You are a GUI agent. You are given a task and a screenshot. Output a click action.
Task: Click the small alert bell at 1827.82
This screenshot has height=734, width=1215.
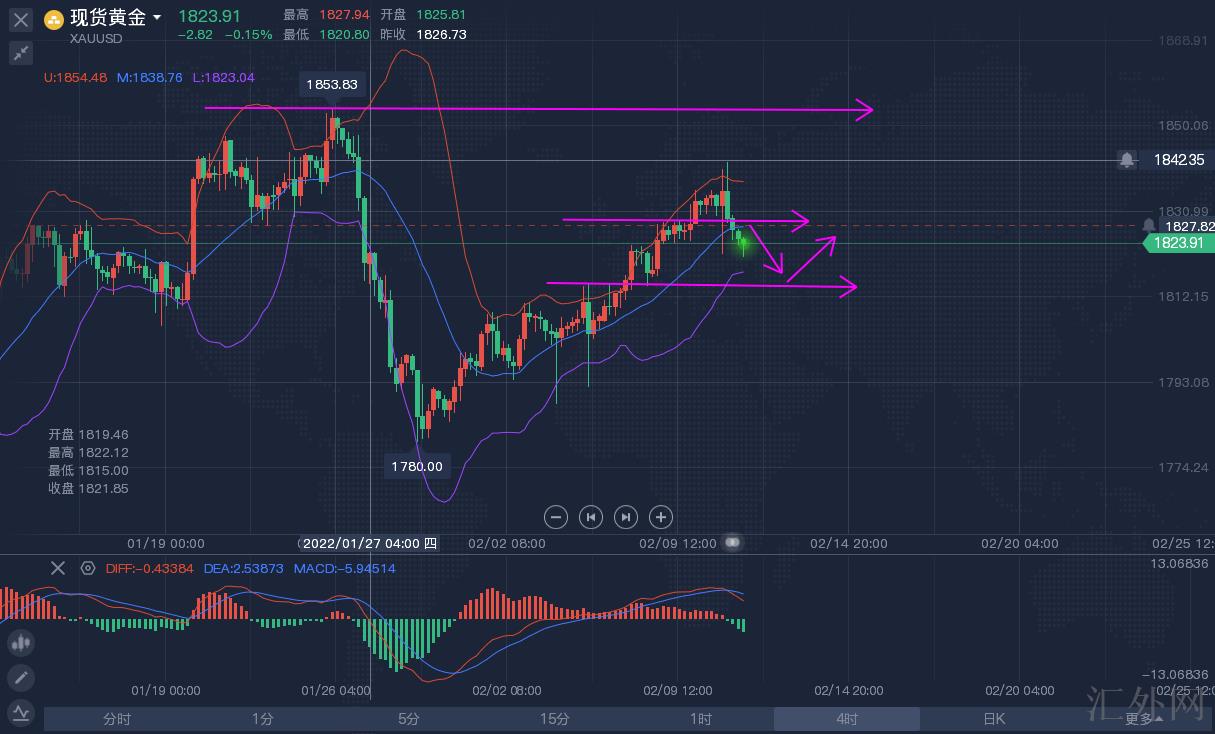(1149, 226)
